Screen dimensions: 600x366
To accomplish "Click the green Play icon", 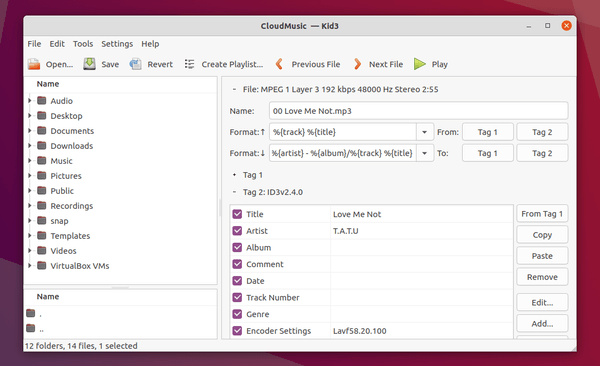I will pos(420,64).
